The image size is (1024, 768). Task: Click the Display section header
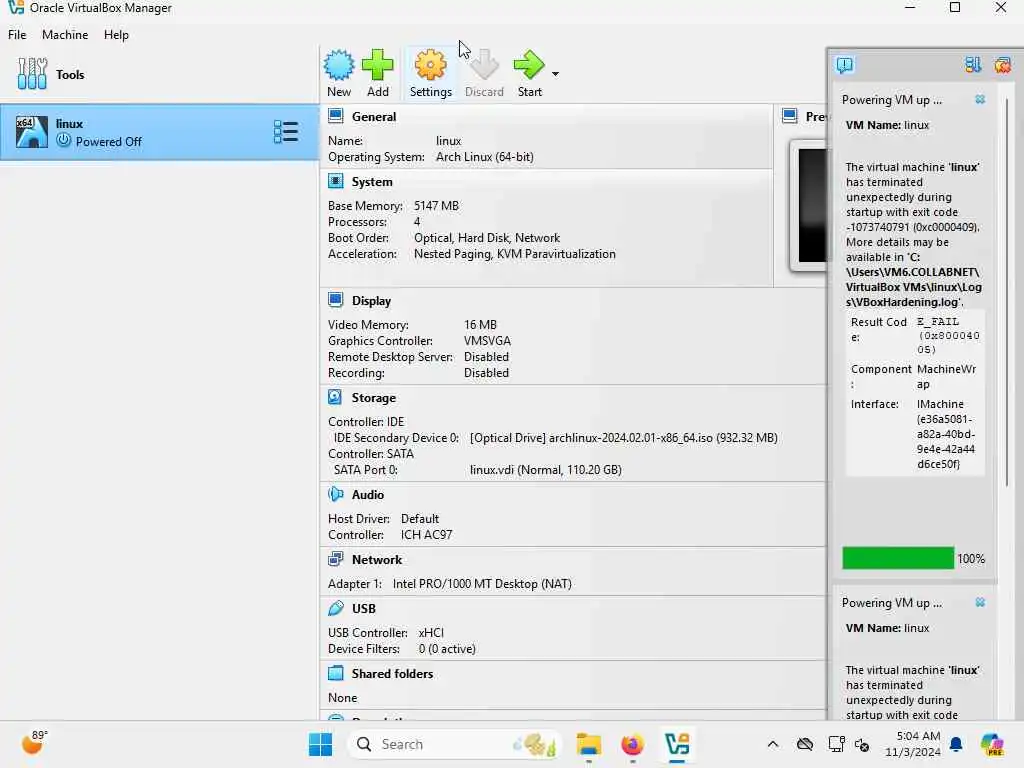371,301
